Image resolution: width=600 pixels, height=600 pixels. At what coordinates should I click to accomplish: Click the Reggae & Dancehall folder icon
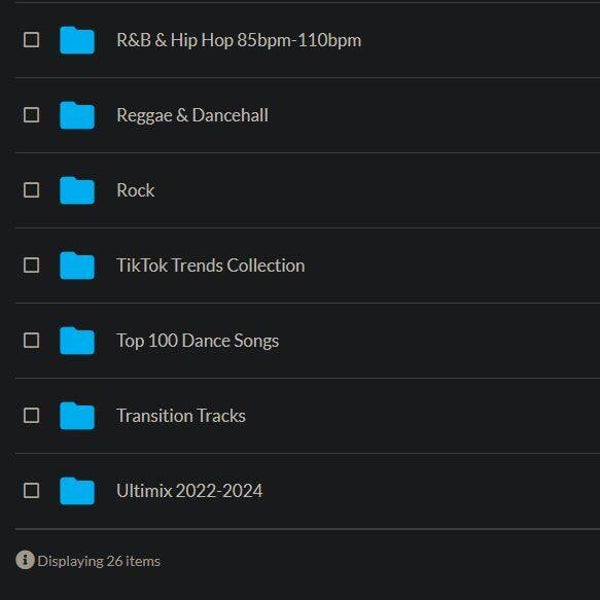pyautogui.click(x=77, y=115)
